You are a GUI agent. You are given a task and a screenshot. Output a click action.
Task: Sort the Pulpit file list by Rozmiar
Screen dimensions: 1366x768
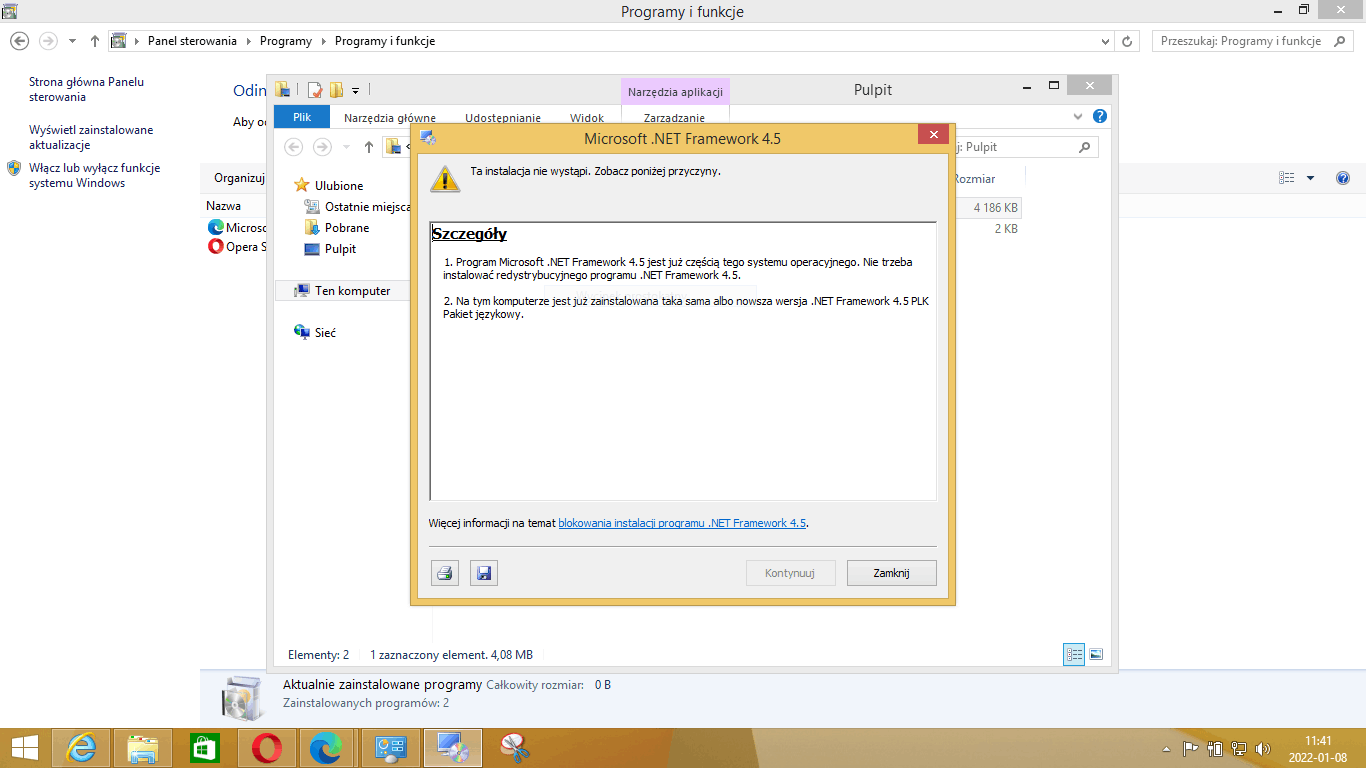pyautogui.click(x=975, y=179)
